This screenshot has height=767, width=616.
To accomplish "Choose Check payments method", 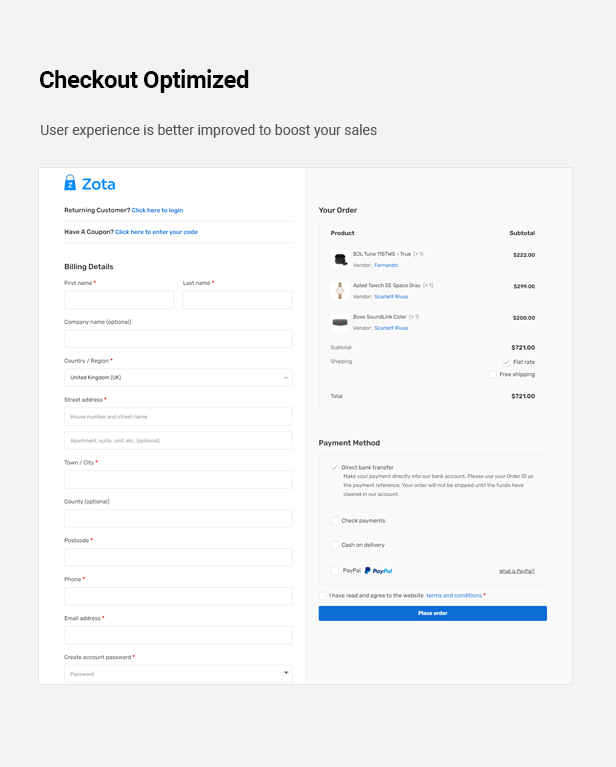I will point(334,521).
